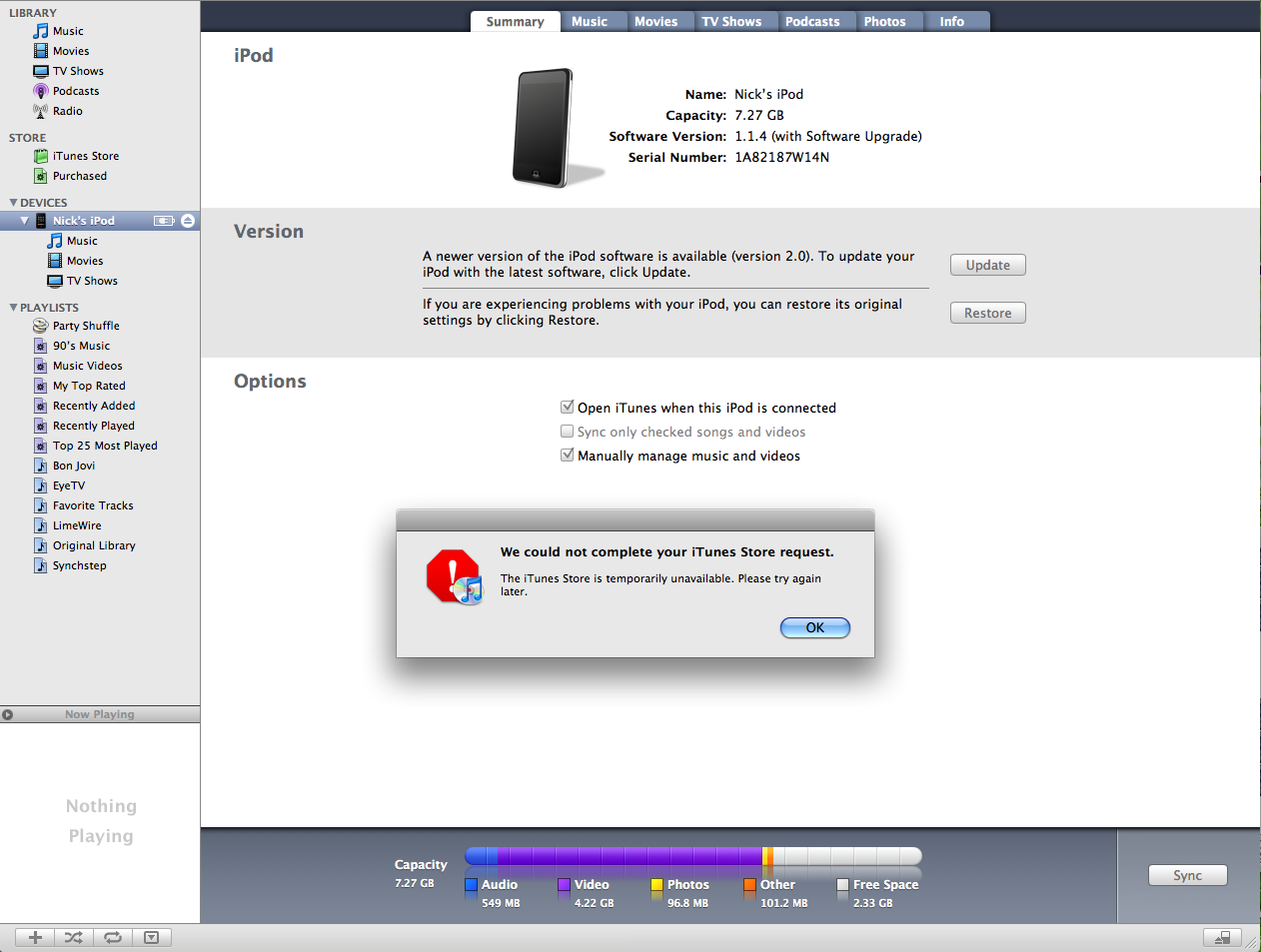
Task: Click the blue Audio color legend swatch
Action: pyautogui.click(x=472, y=884)
